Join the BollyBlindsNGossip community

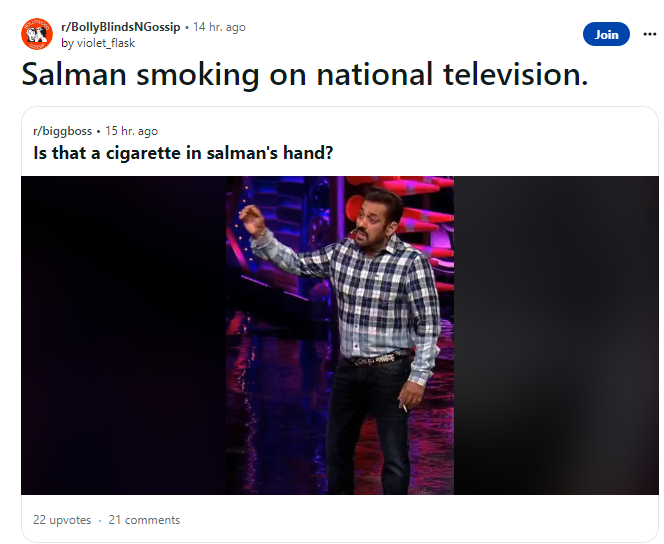606,34
